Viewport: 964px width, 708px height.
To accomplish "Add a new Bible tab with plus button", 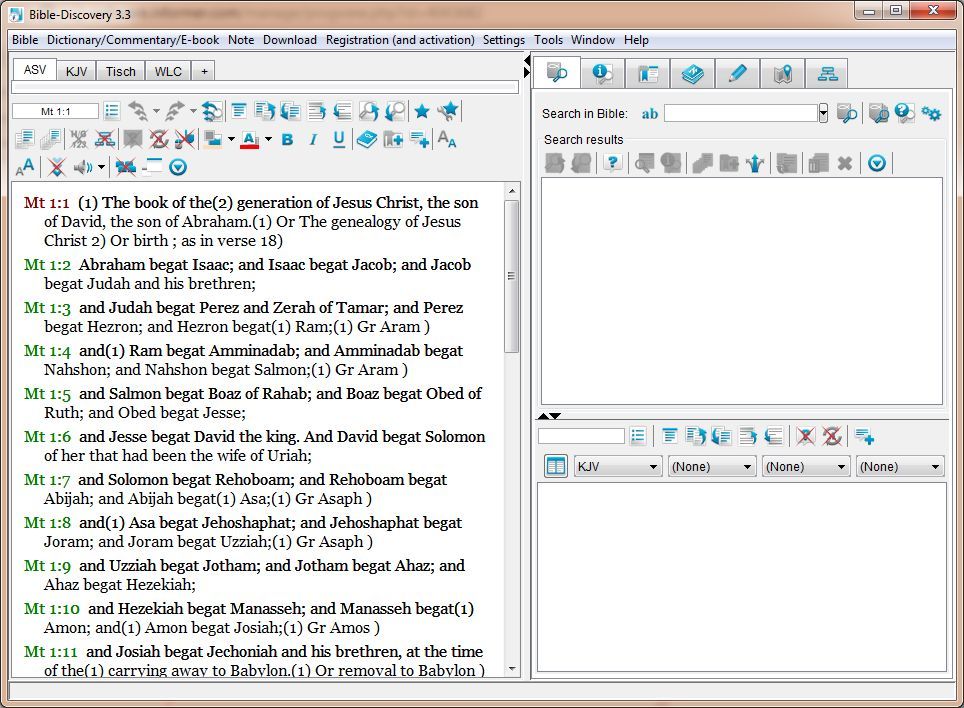I will pos(204,71).
